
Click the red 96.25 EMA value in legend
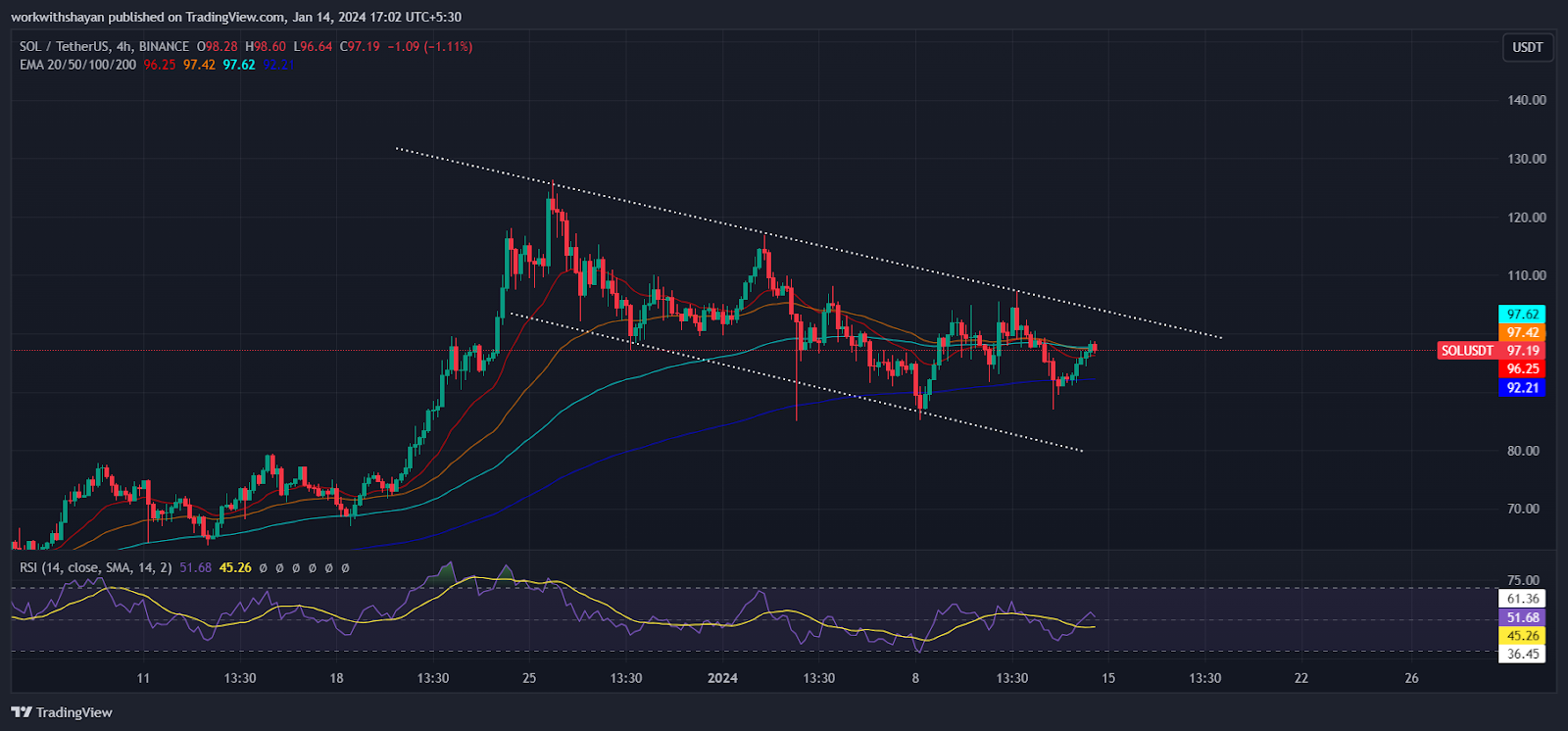(x=159, y=65)
